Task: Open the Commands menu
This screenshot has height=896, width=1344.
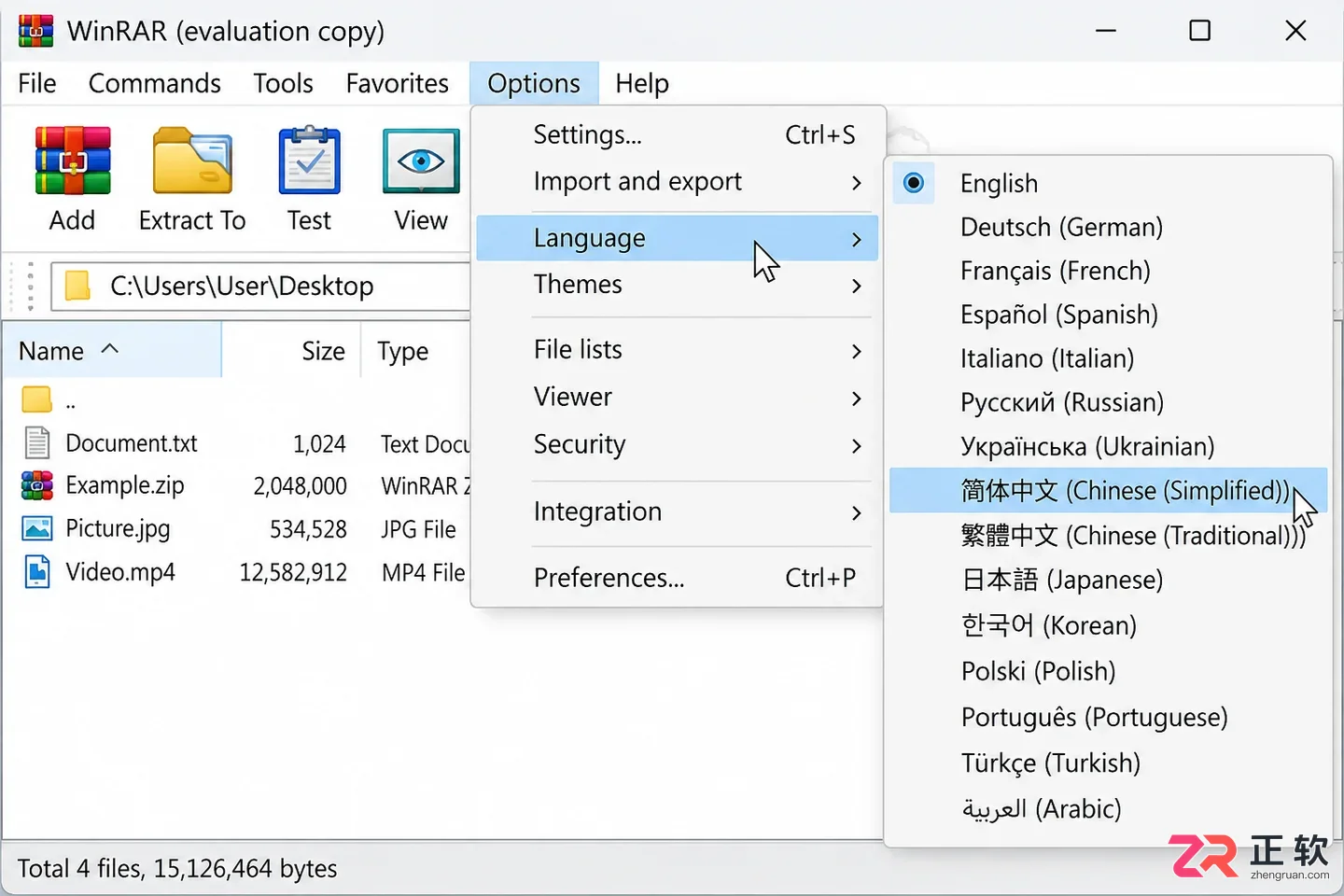Action: [155, 84]
